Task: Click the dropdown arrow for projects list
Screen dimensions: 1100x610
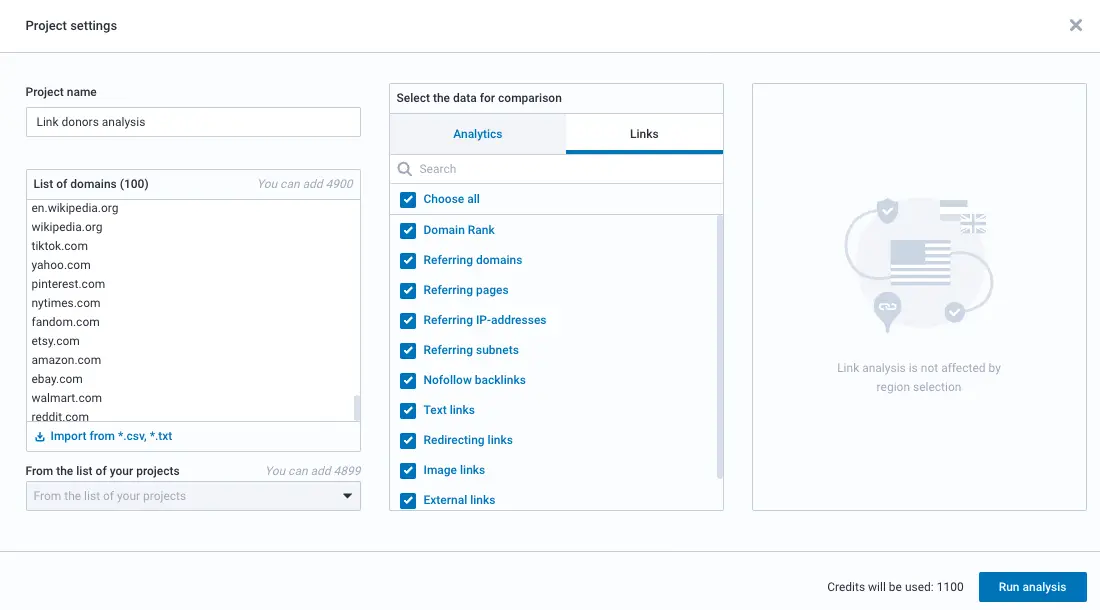Action: tap(348, 496)
